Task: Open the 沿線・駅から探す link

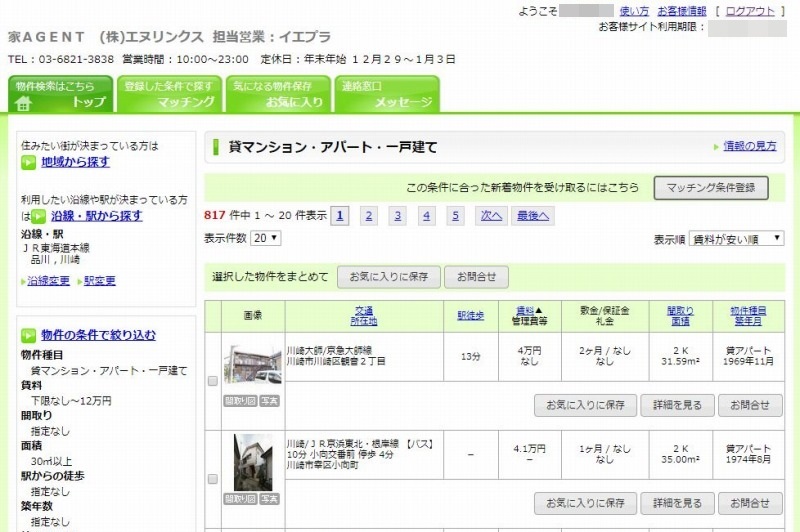Action: (x=96, y=216)
